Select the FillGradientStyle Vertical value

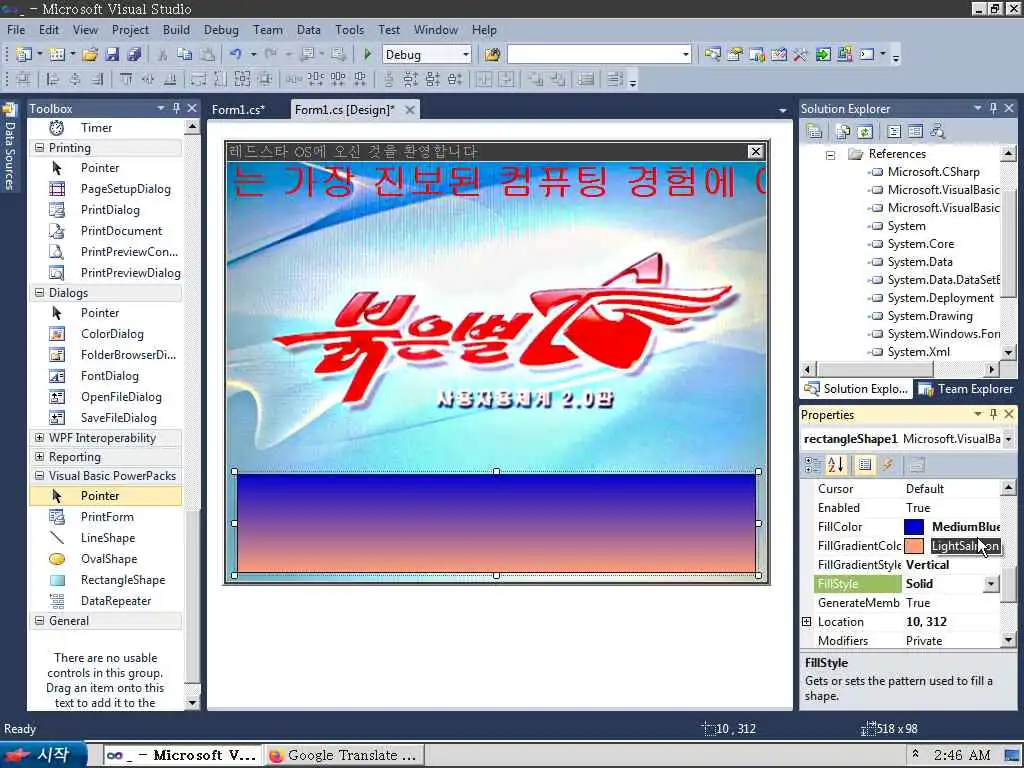point(927,565)
